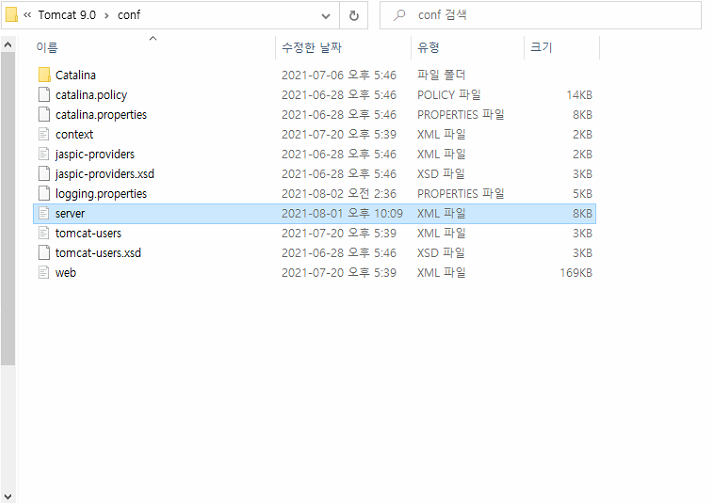Click the context XML file icon
Viewport: 713px width, 503px height.
pos(44,134)
